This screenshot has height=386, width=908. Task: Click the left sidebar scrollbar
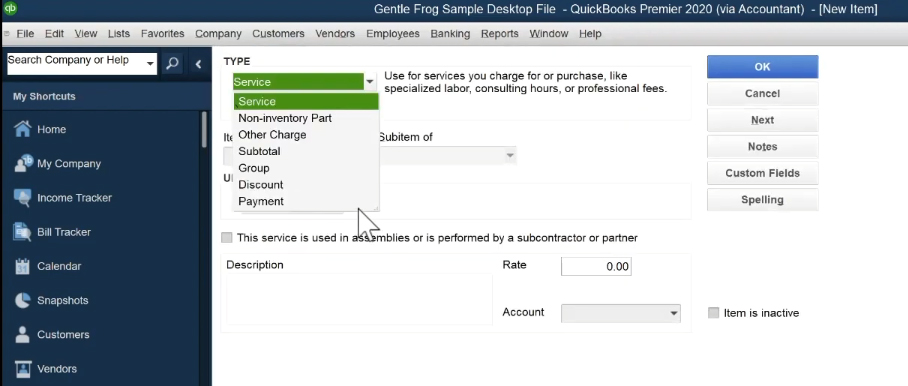coord(204,130)
